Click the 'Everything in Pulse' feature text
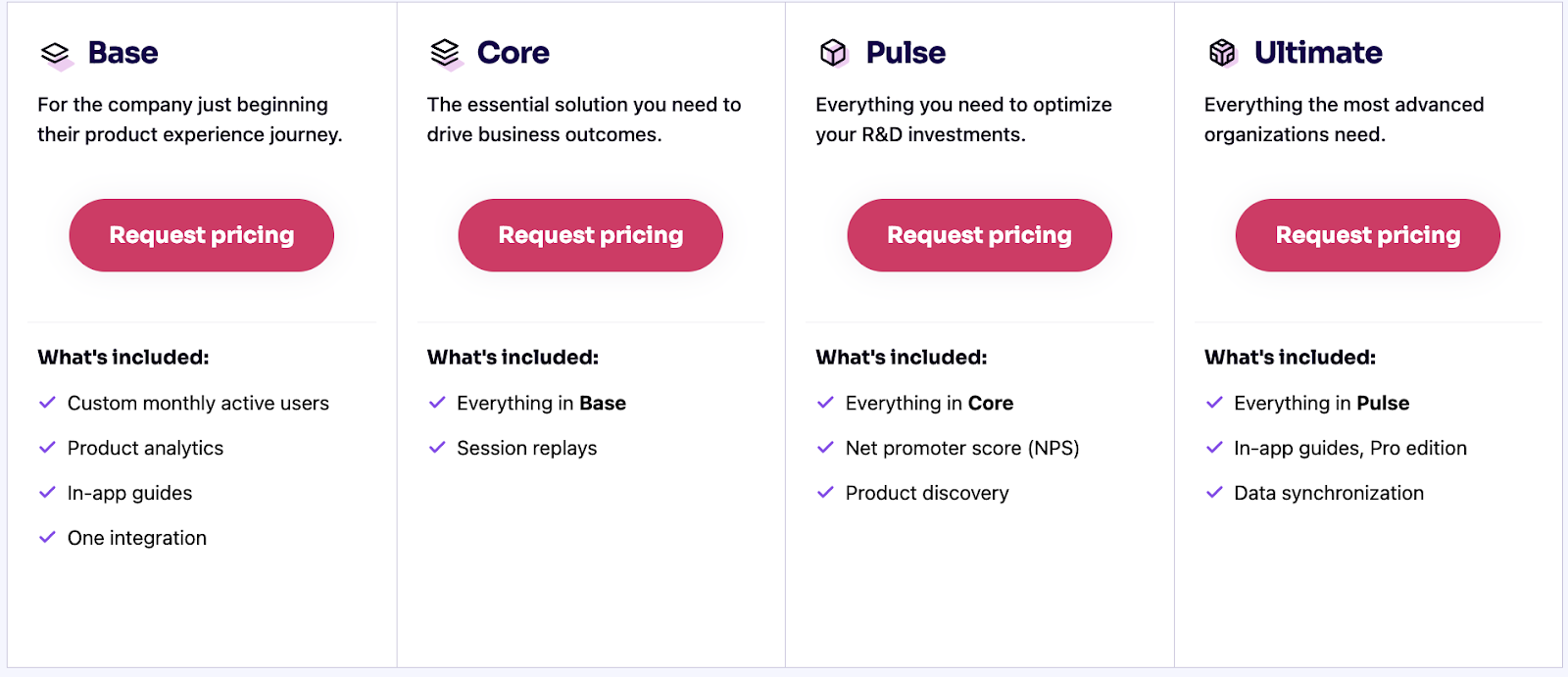This screenshot has width=1568, height=677. (x=1321, y=403)
